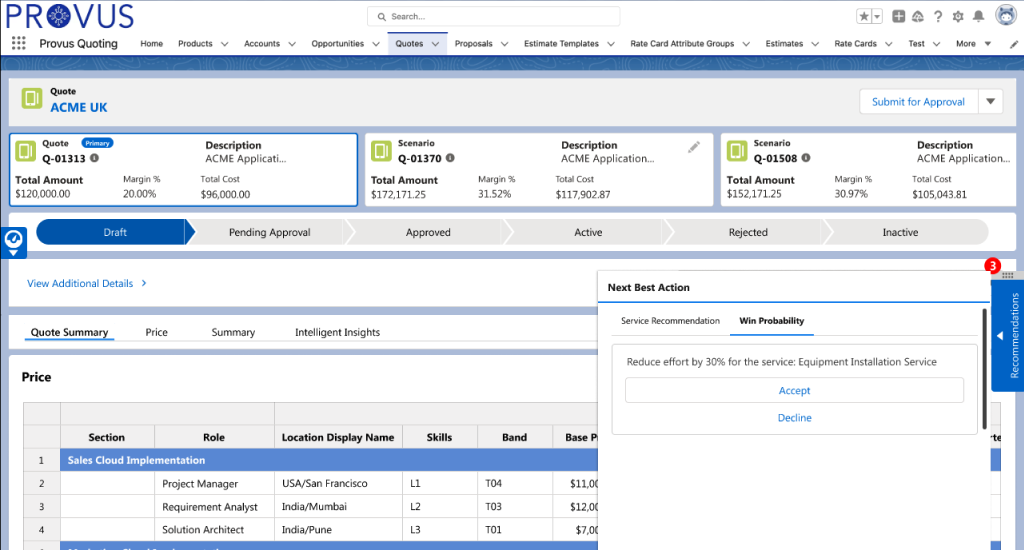The height and width of the screenshot is (550, 1024).
Task: Open the Intelligent Insights tab
Action: coord(338,332)
